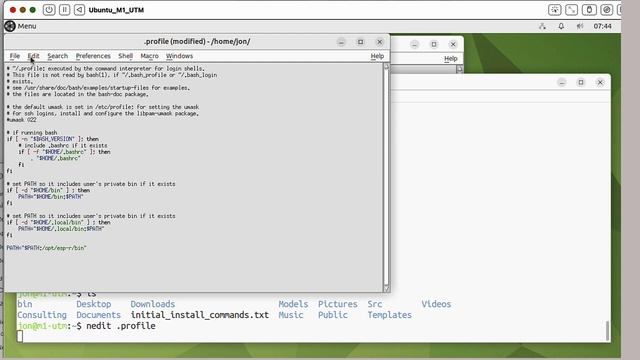
Task: Click the volume speaker icon in panel
Action: tap(580, 26)
